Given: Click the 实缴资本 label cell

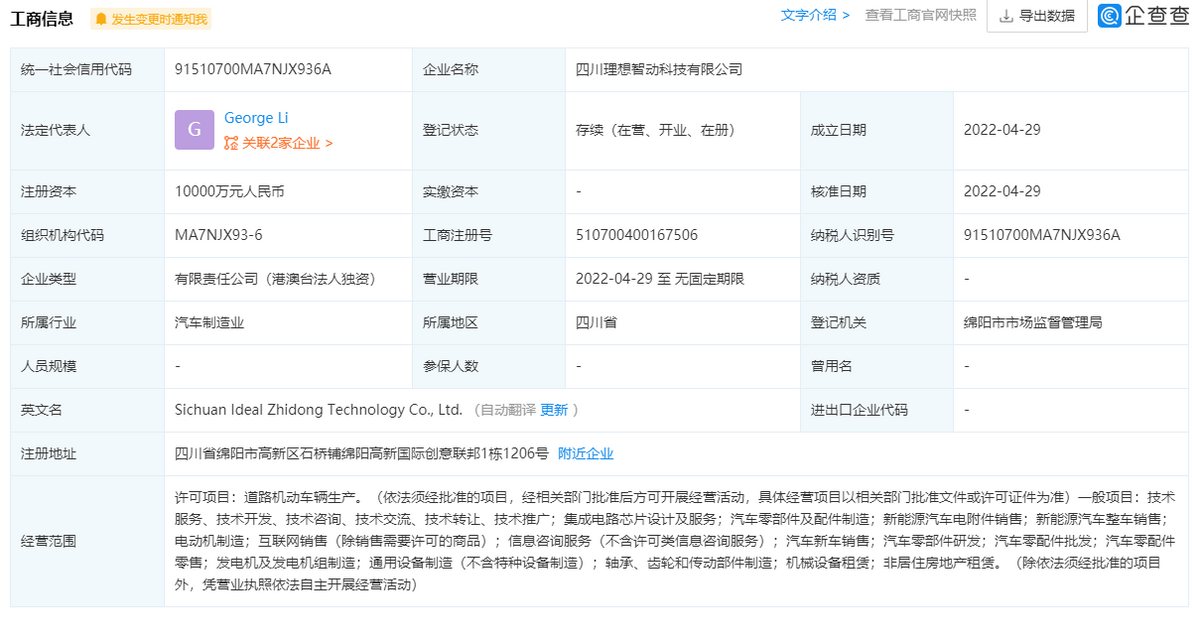Looking at the screenshot, I should coord(488,191).
